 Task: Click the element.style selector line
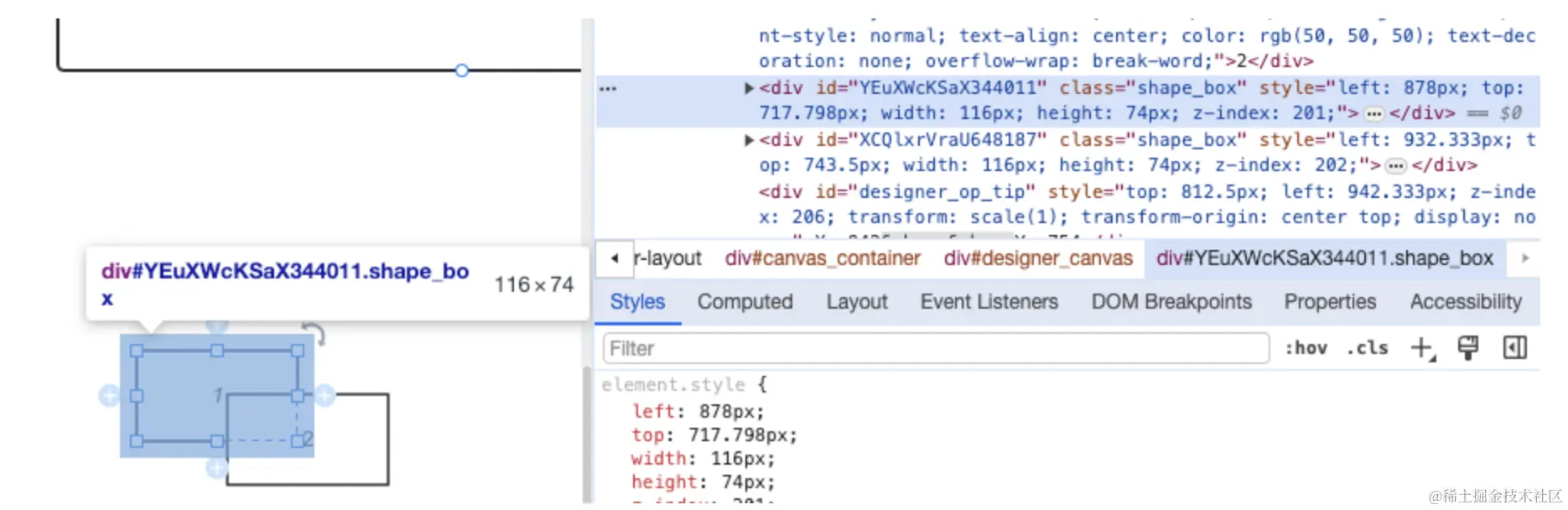(x=684, y=385)
